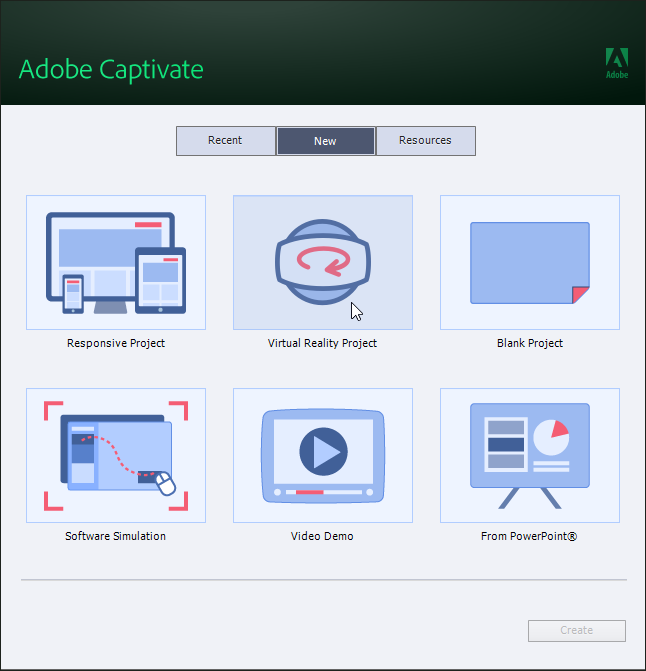
Task: Select the New tab
Action: pyautogui.click(x=325, y=141)
